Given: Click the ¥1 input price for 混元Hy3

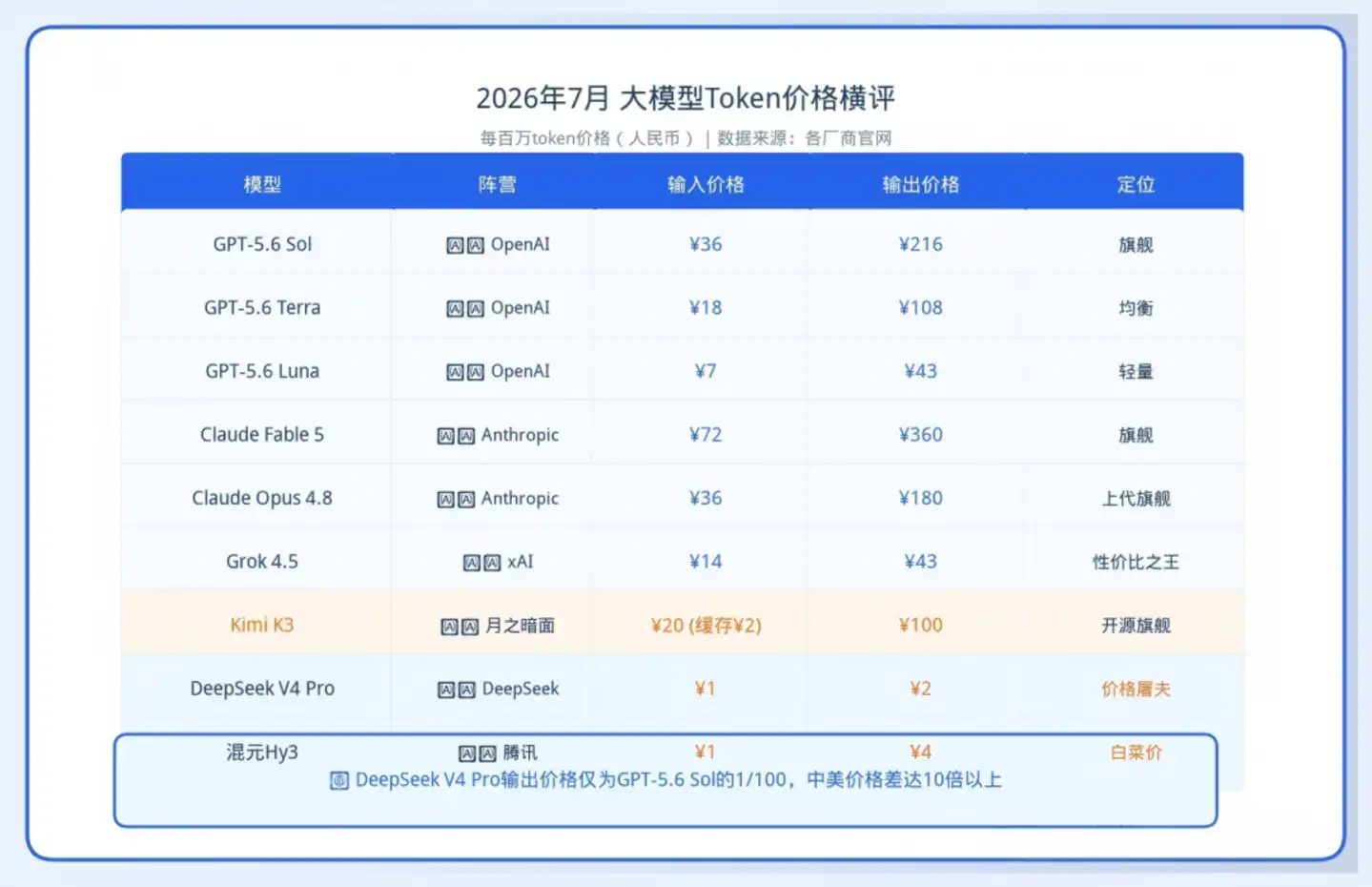Looking at the screenshot, I should pos(706,753).
